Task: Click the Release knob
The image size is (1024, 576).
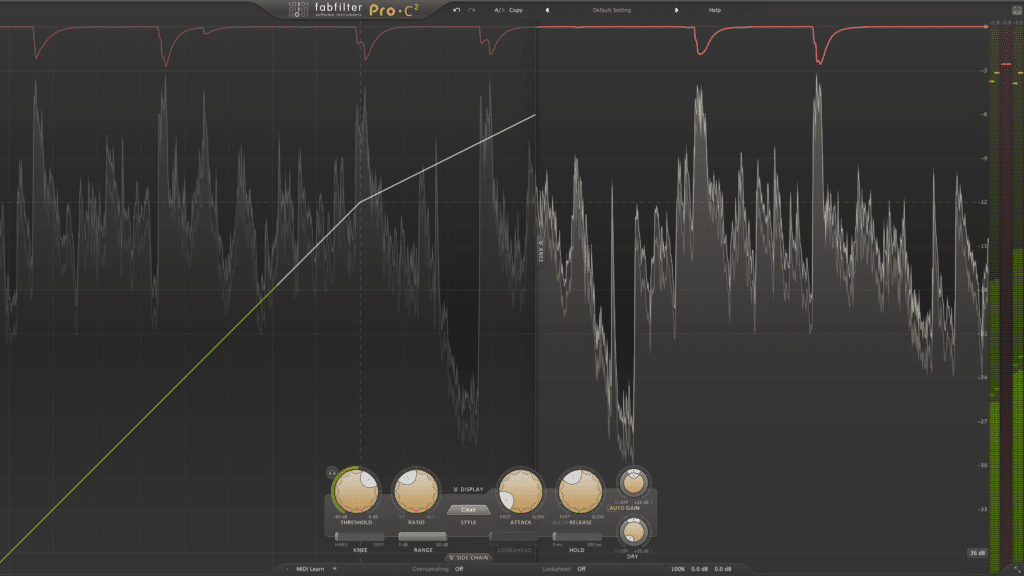Action: (579, 491)
